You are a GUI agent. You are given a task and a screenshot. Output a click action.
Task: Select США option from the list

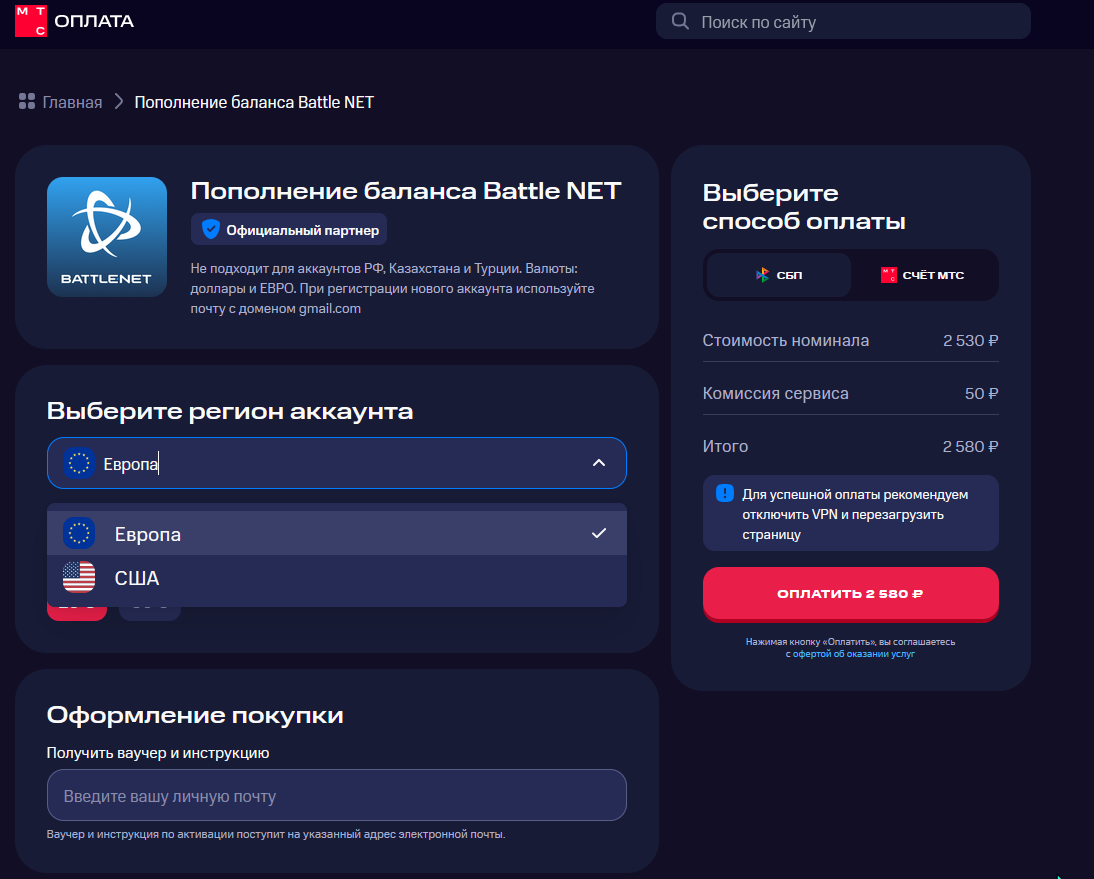click(x=336, y=578)
